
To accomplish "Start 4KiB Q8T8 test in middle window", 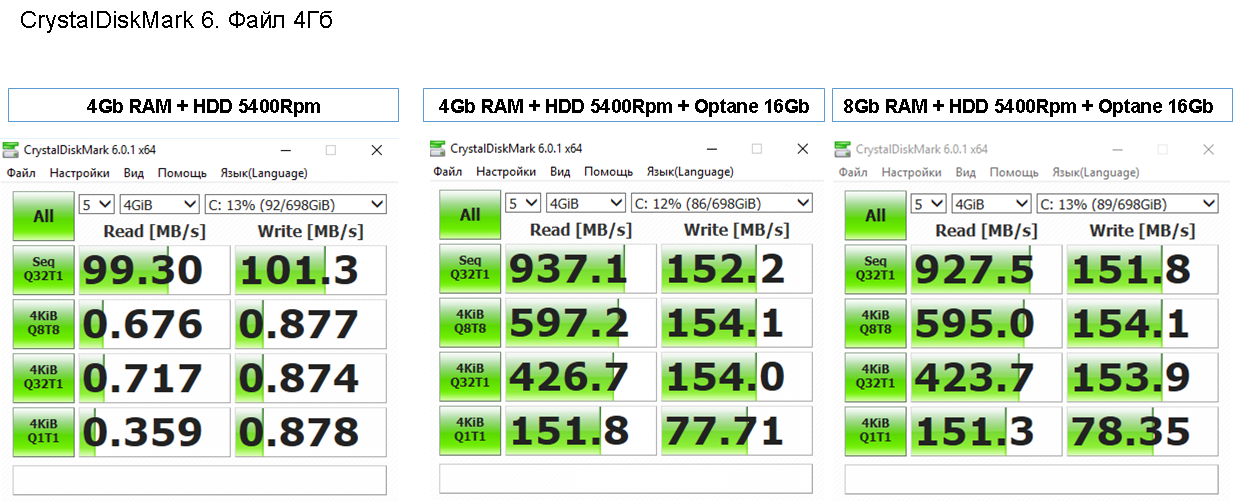I will [470, 323].
